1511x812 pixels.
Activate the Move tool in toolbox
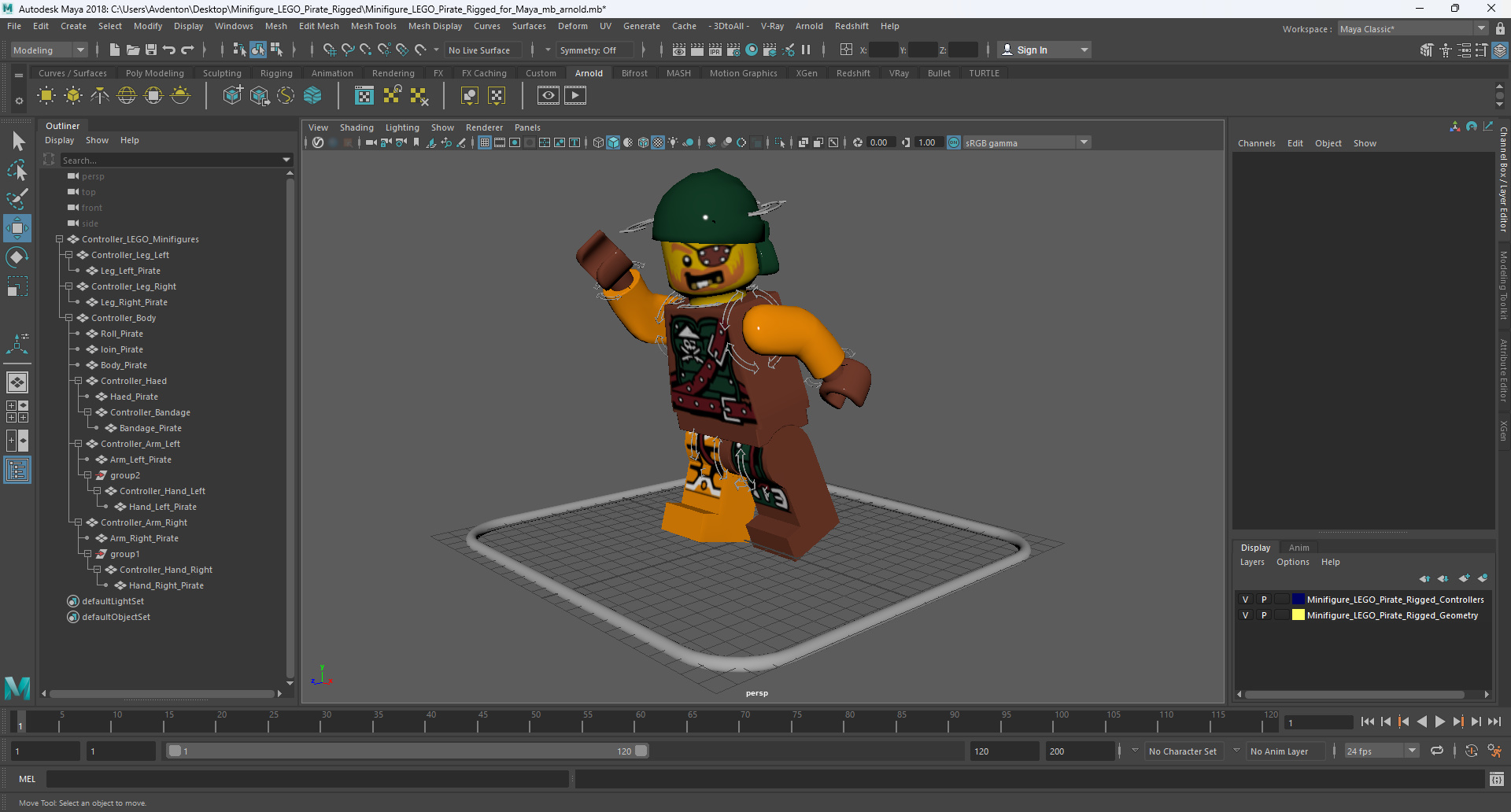click(x=17, y=228)
